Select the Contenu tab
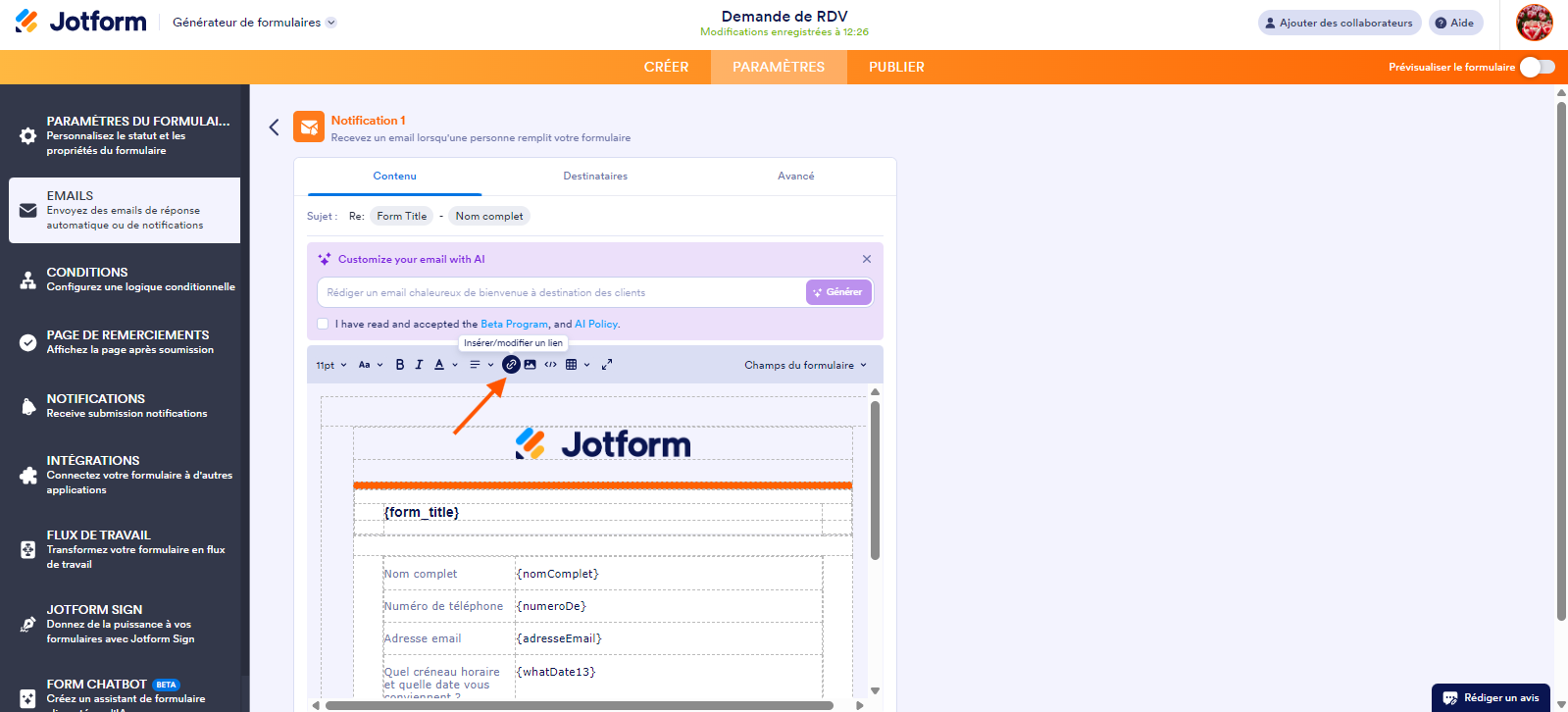The width and height of the screenshot is (1568, 712). 394,177
